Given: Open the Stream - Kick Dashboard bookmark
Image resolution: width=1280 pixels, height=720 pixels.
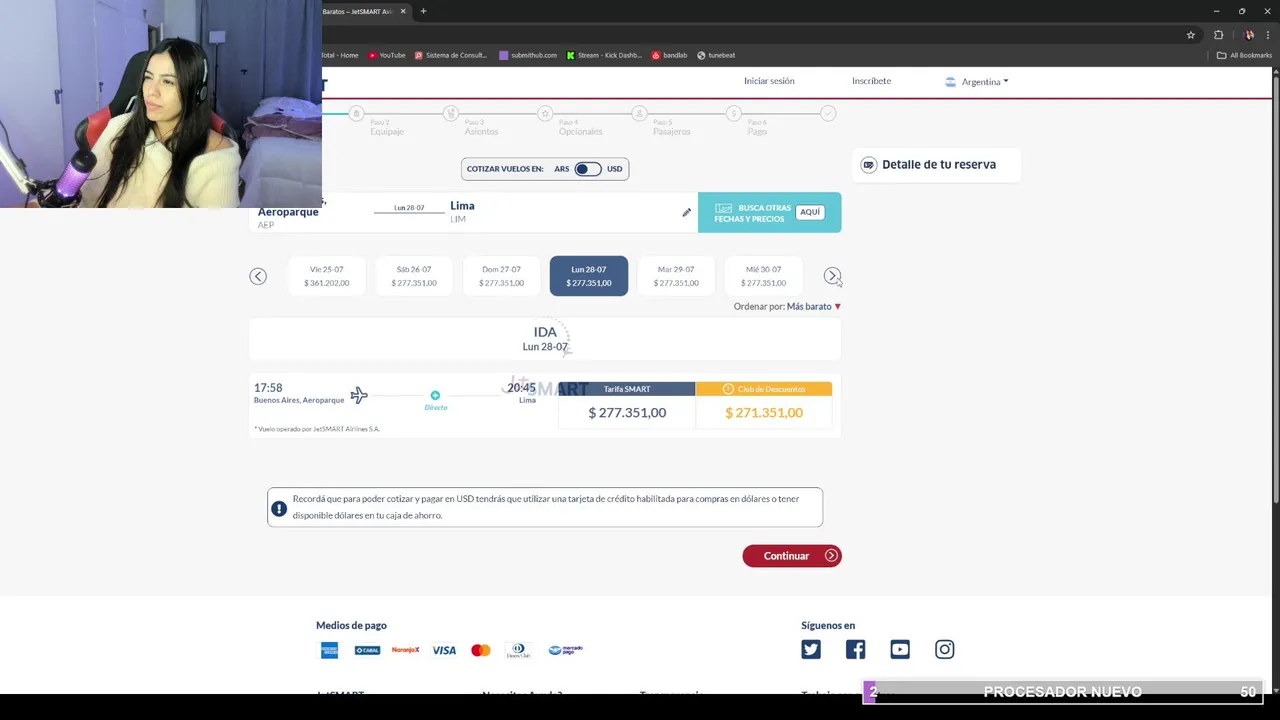Looking at the screenshot, I should point(604,55).
